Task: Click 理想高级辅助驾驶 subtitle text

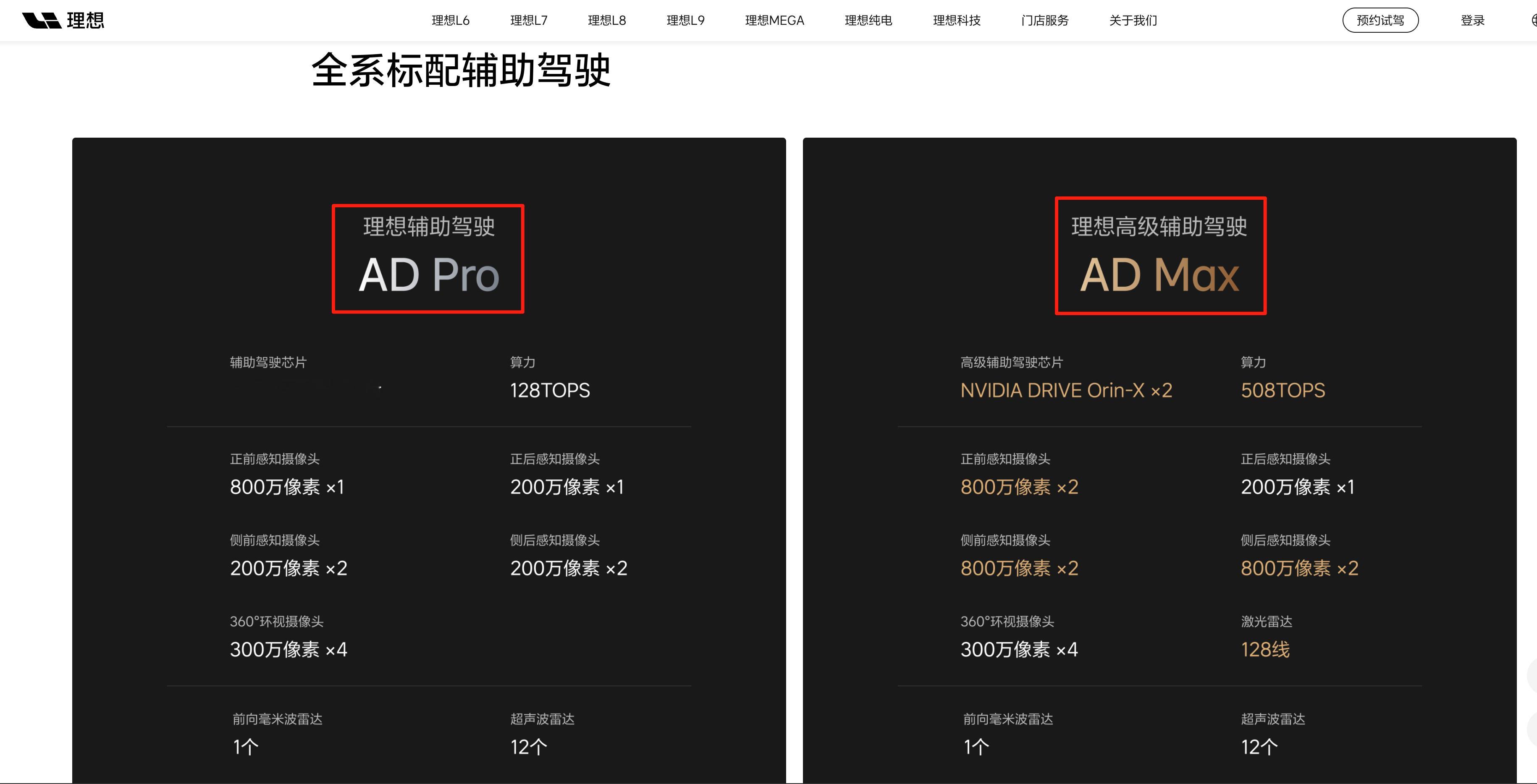Action: (1159, 227)
